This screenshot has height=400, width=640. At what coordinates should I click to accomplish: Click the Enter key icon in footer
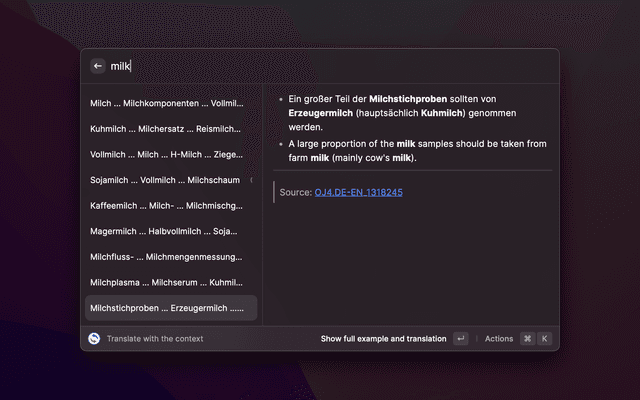460,339
